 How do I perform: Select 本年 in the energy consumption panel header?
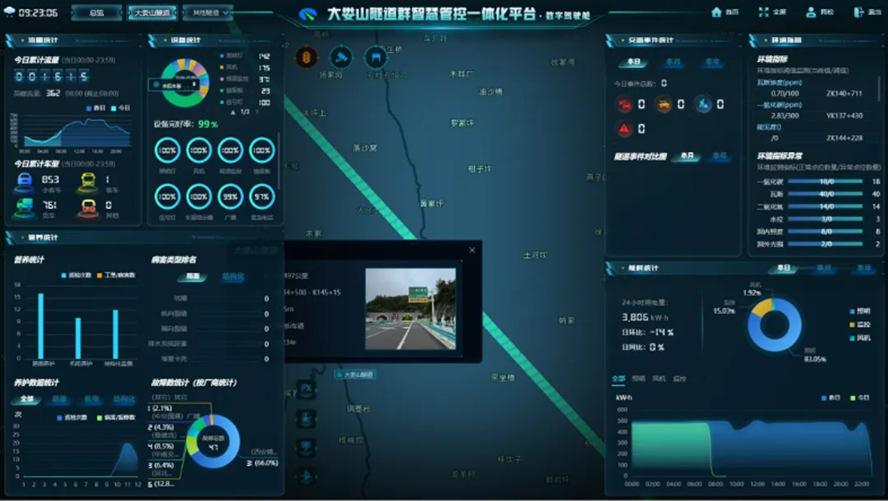pyautogui.click(x=864, y=268)
